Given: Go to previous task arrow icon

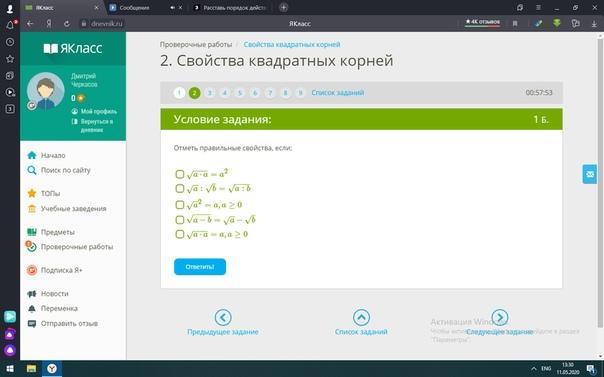Looking at the screenshot, I should (223, 318).
